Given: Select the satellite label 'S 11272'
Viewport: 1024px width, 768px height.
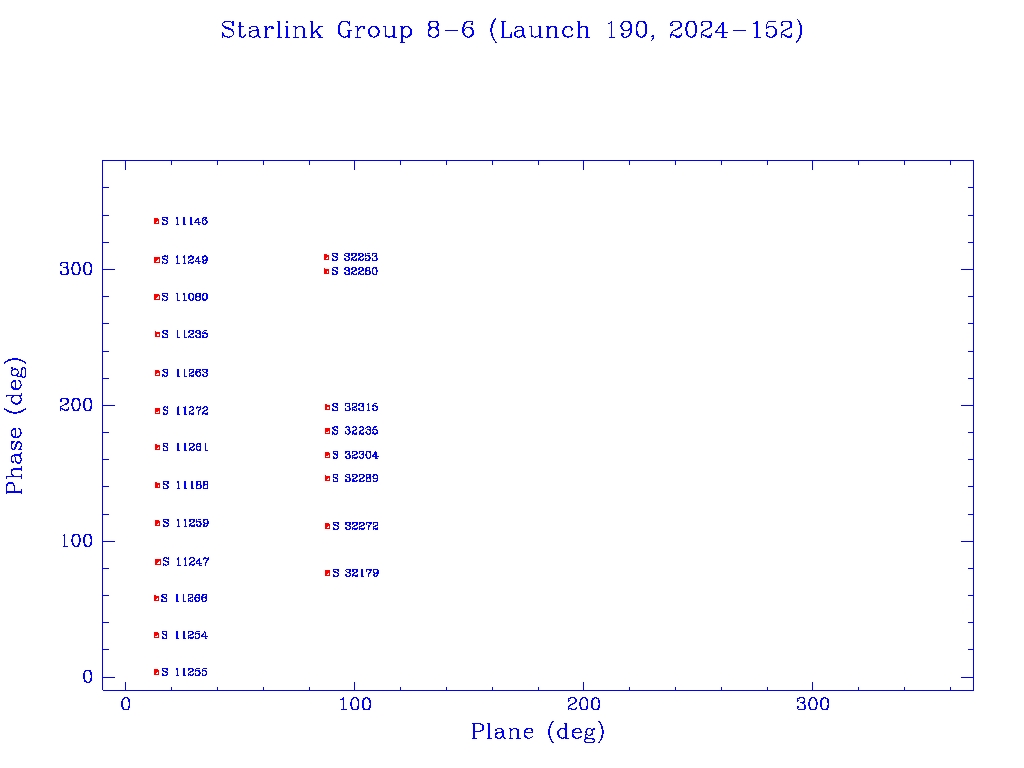Looking at the screenshot, I should point(185,411).
